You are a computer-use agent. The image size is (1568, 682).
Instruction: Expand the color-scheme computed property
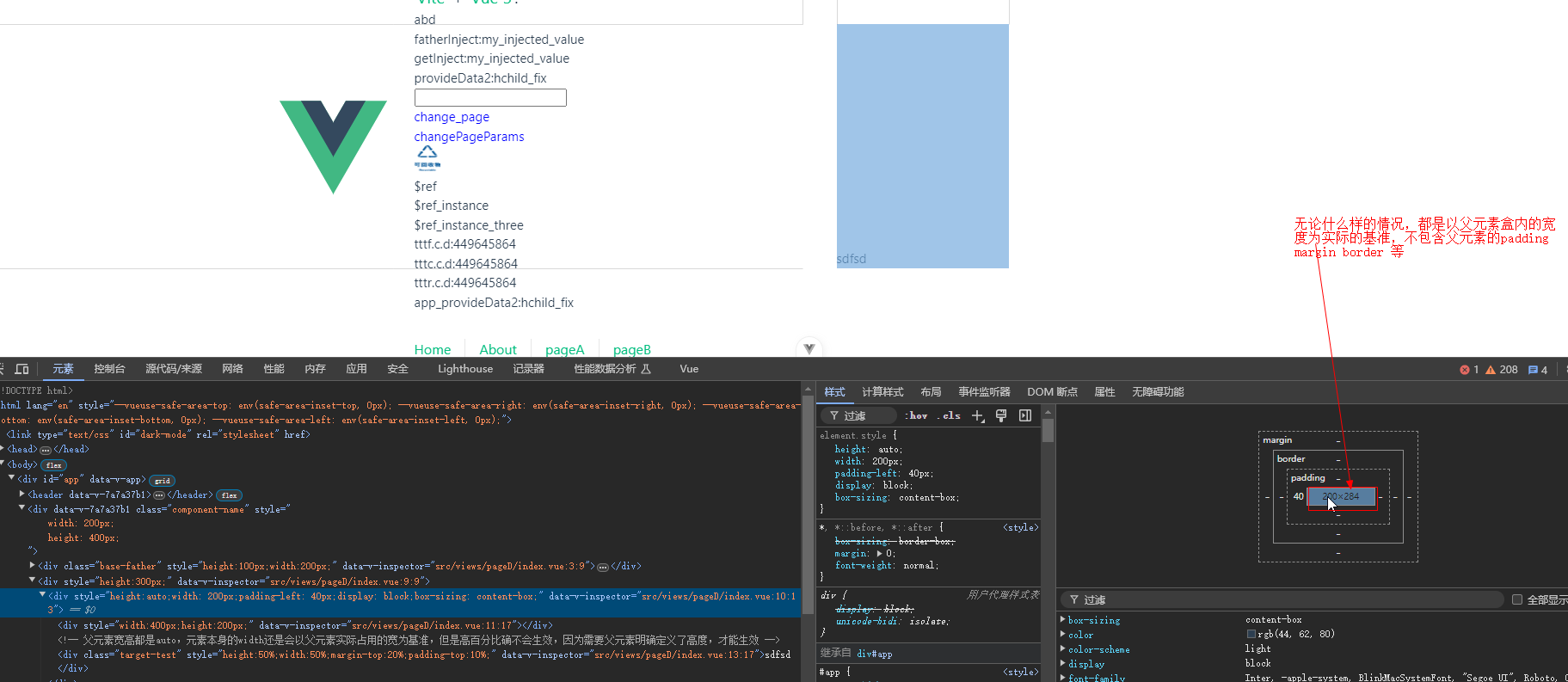pos(1063,649)
